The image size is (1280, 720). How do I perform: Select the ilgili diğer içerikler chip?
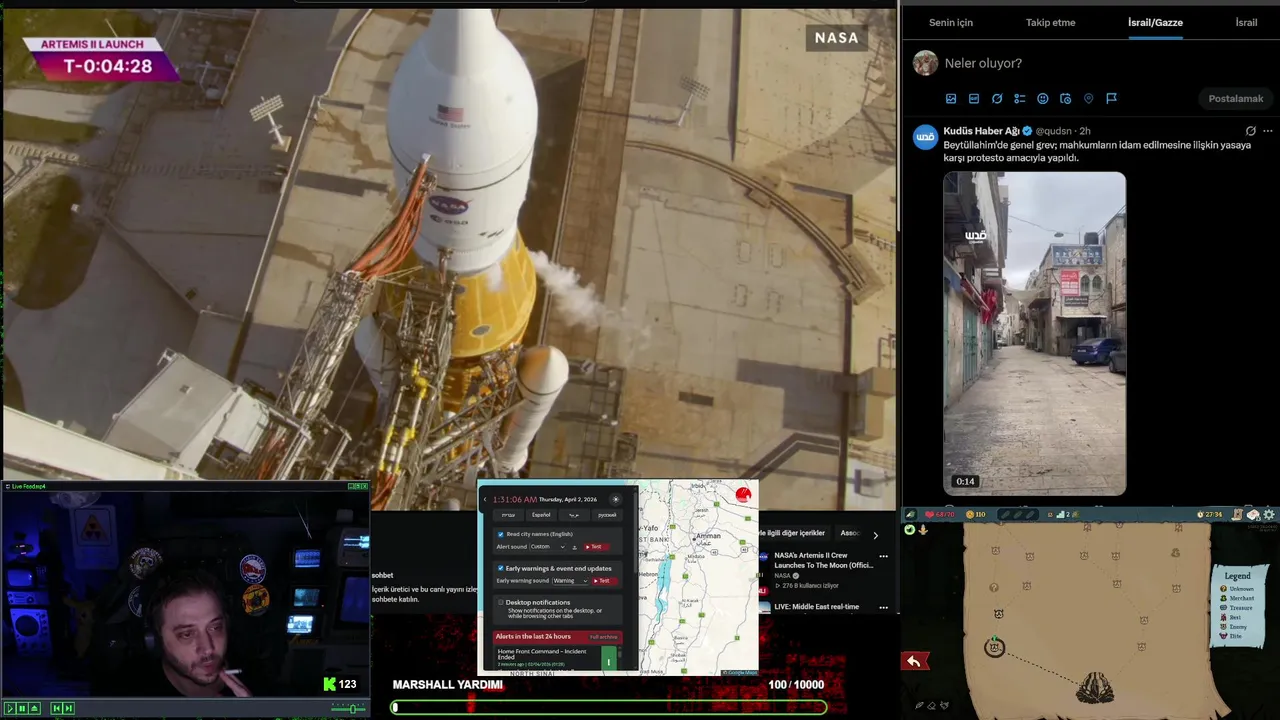(794, 533)
